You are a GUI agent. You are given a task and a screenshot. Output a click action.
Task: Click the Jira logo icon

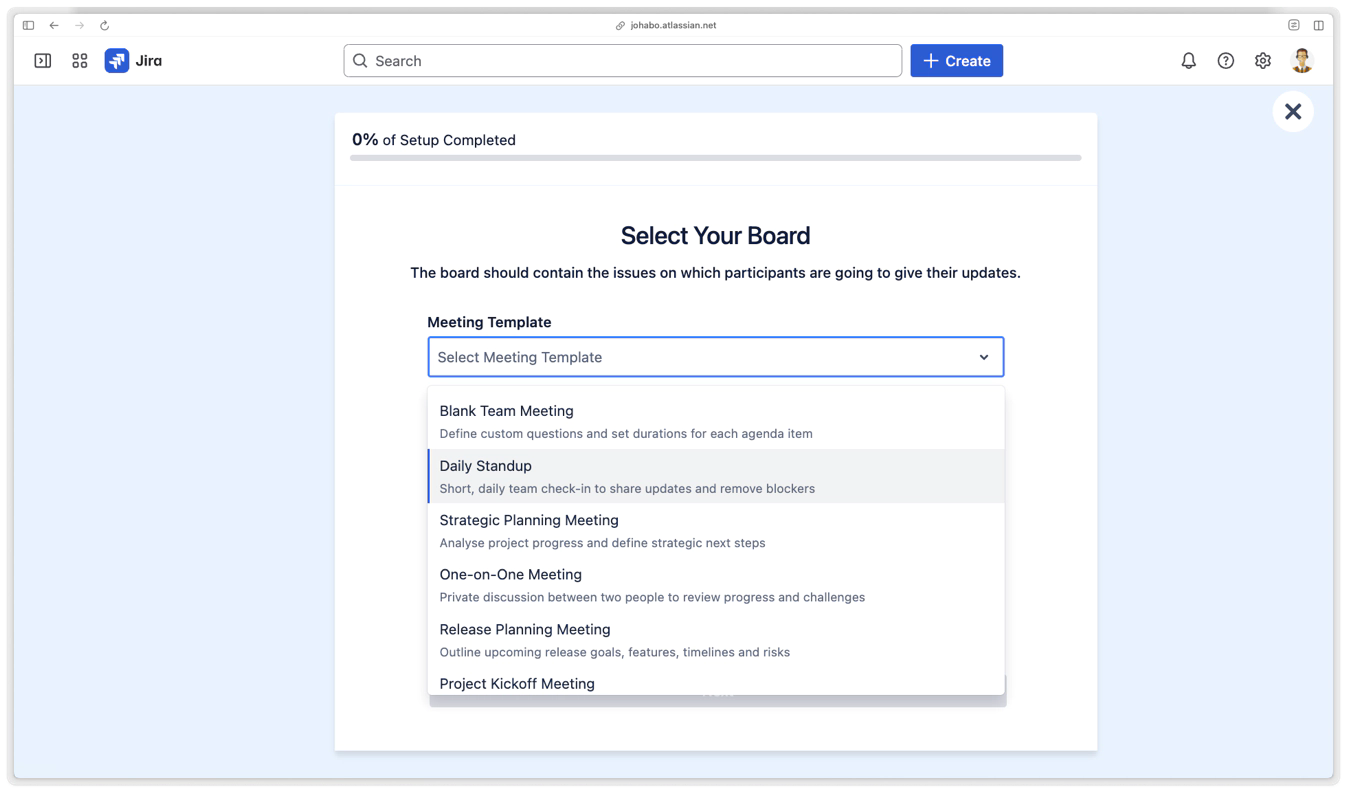pyautogui.click(x=117, y=61)
